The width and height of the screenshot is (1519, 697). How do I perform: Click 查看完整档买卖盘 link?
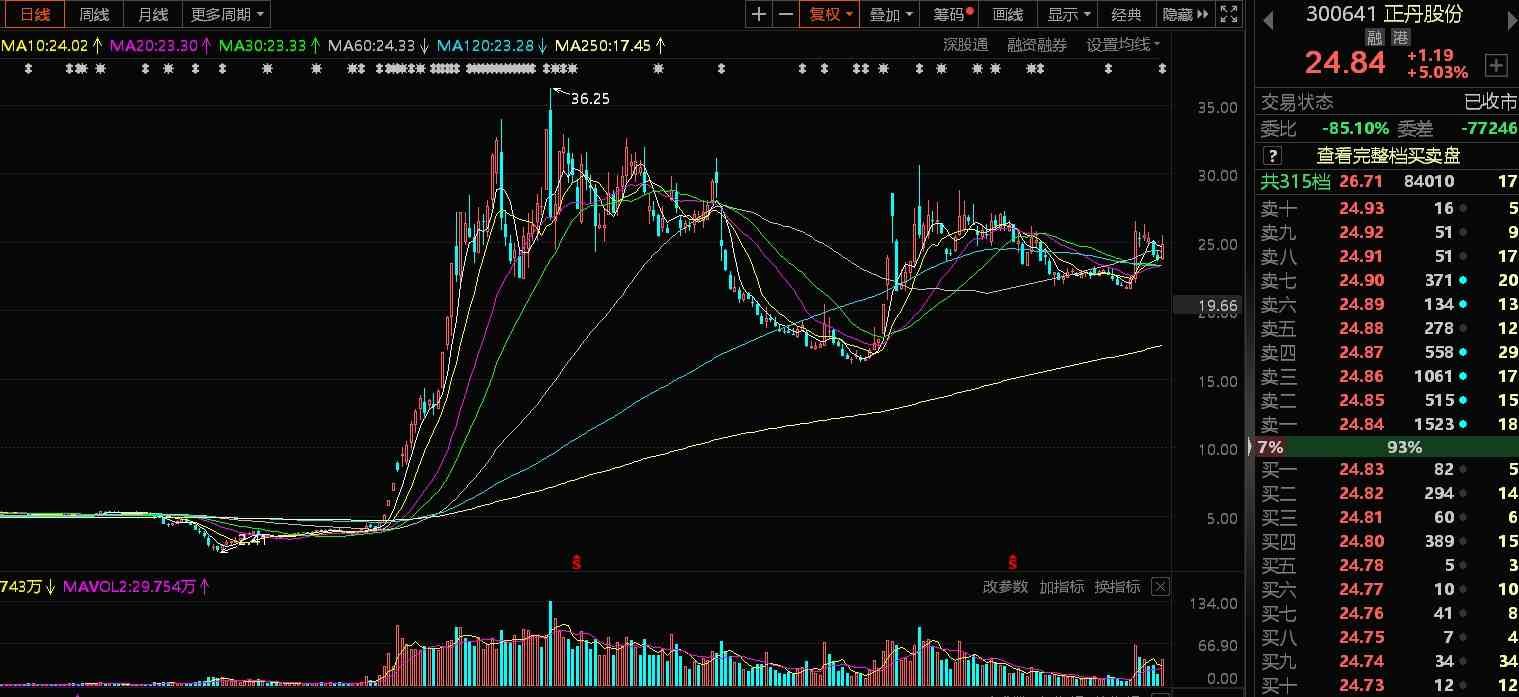(x=1387, y=156)
